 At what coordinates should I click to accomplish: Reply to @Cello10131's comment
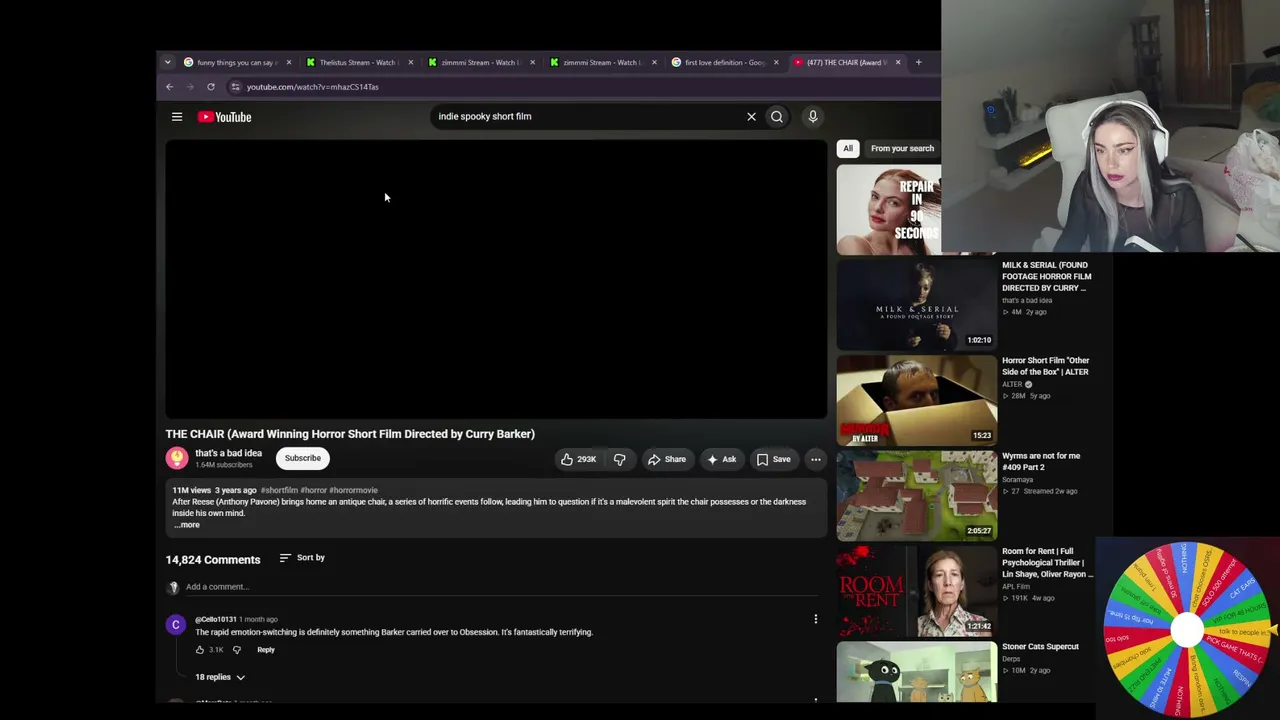[266, 650]
